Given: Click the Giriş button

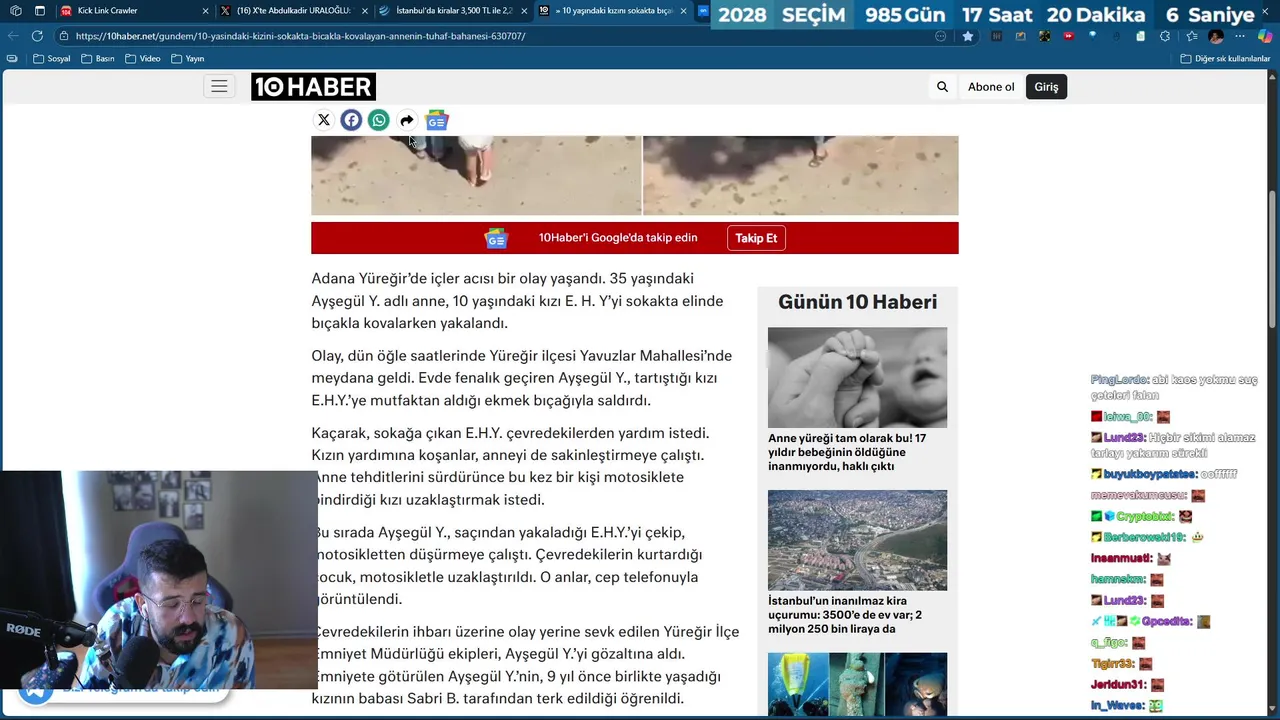Looking at the screenshot, I should (x=1046, y=87).
